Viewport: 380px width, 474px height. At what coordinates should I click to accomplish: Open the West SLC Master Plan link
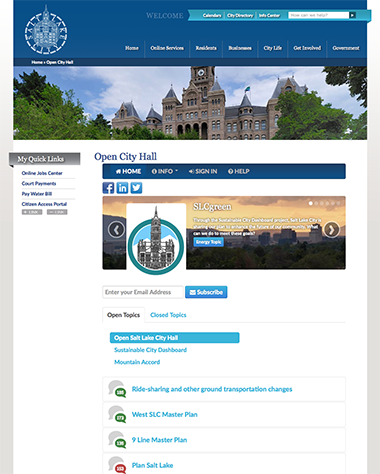(x=165, y=414)
